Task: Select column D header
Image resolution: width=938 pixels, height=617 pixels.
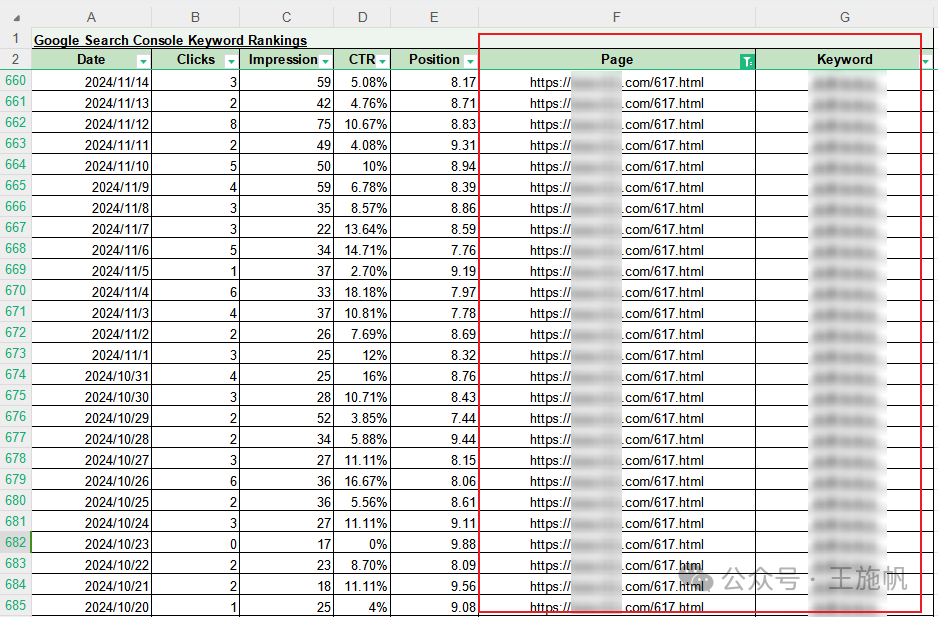Action: pos(363,17)
